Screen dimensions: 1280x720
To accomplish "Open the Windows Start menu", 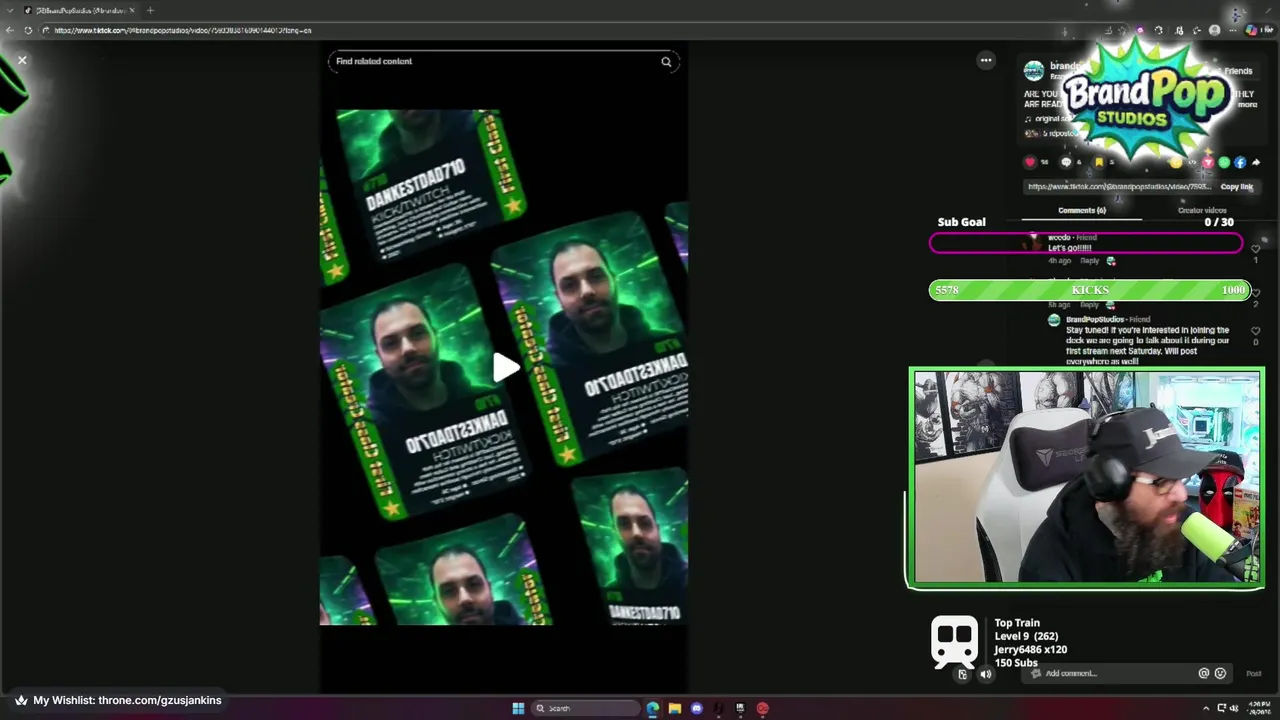I will pos(518,708).
